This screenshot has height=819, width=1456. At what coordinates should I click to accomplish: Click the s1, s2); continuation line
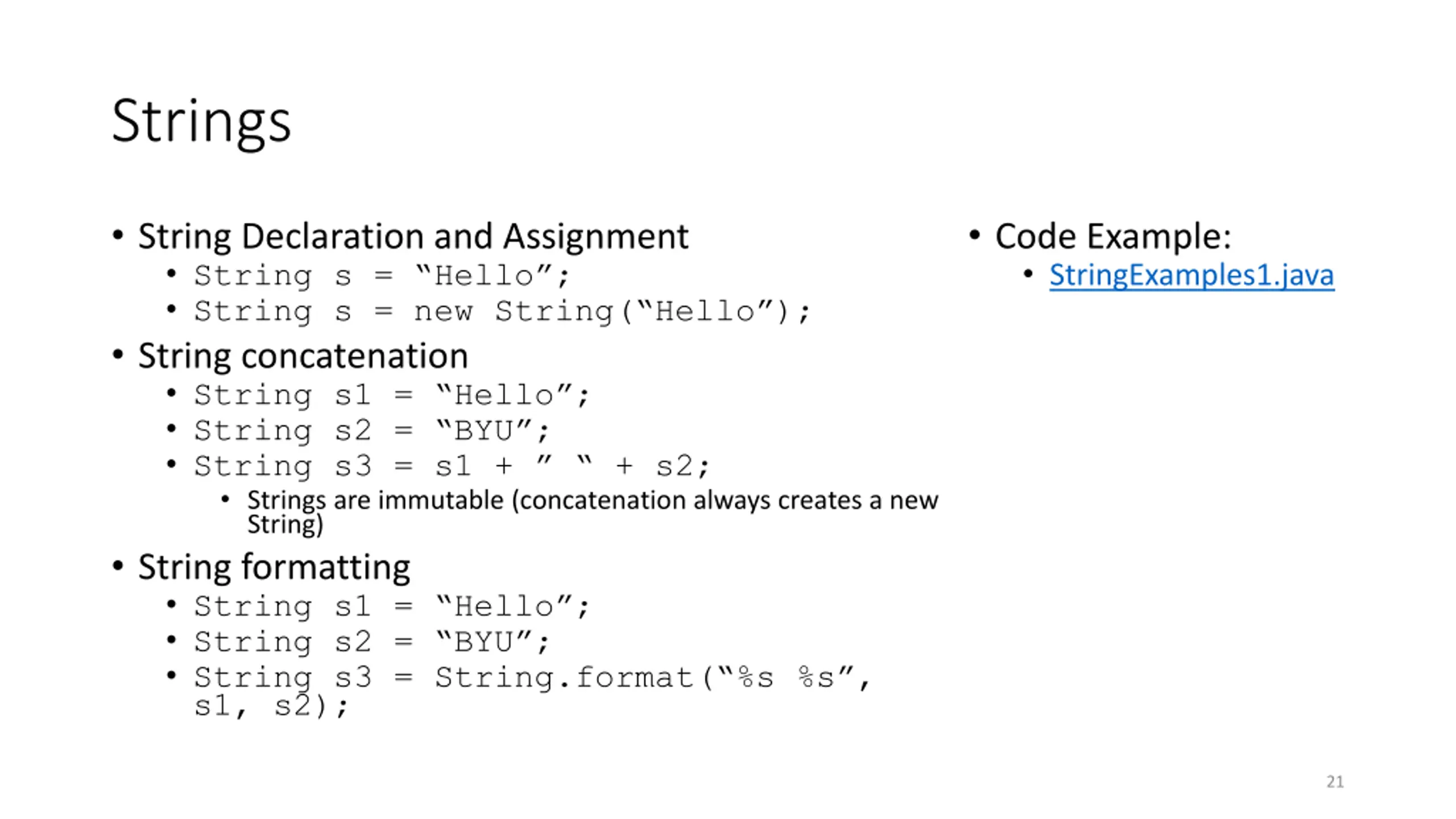(270, 707)
